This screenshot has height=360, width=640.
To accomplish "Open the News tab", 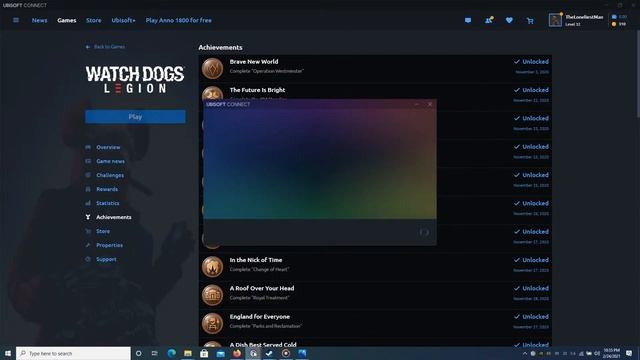I will pyautogui.click(x=40, y=20).
